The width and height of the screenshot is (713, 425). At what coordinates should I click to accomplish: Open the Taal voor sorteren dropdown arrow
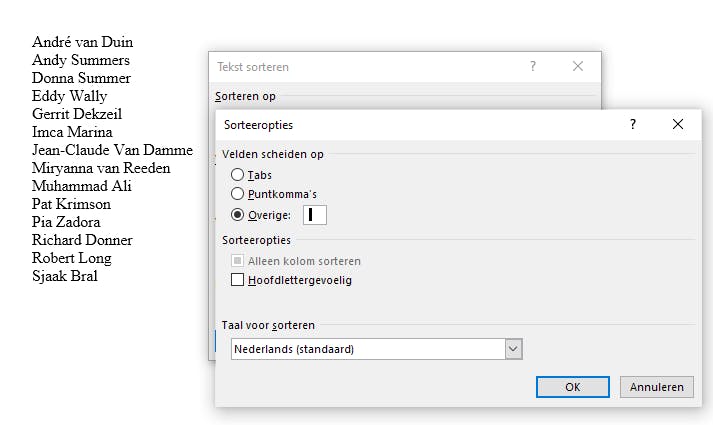coord(514,349)
